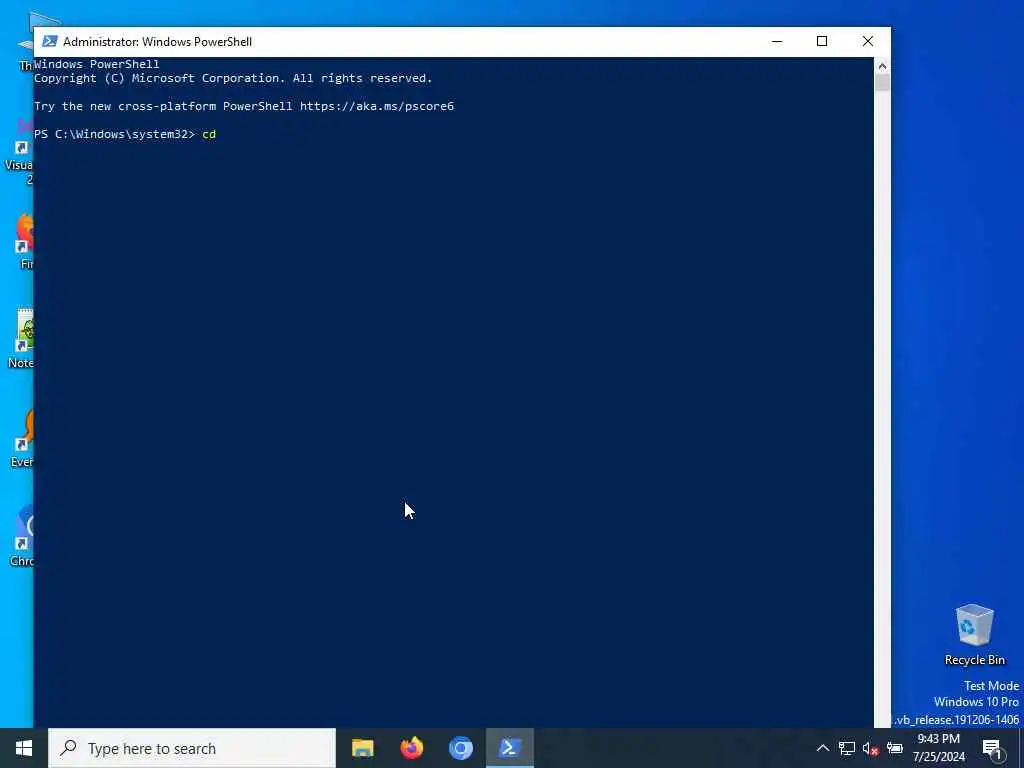Image resolution: width=1024 pixels, height=768 pixels.
Task: Click the PowerShell vertical scrollbar thumb
Action: click(x=882, y=83)
